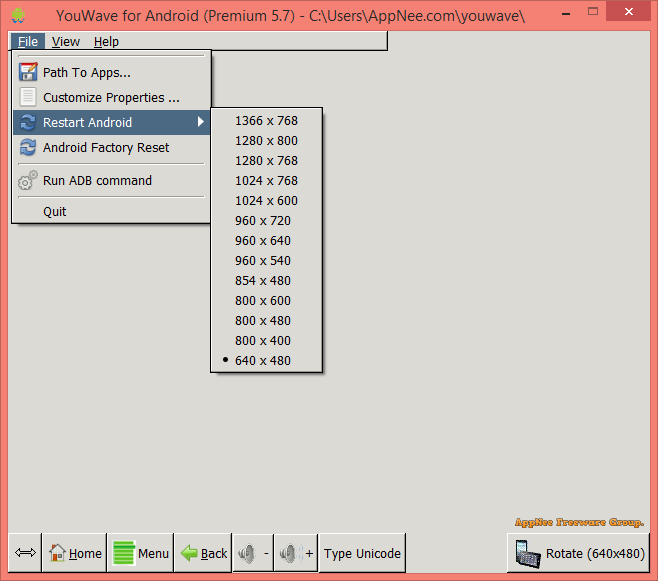
Task: Click the Rotate (640x480) label
Action: click(x=595, y=554)
